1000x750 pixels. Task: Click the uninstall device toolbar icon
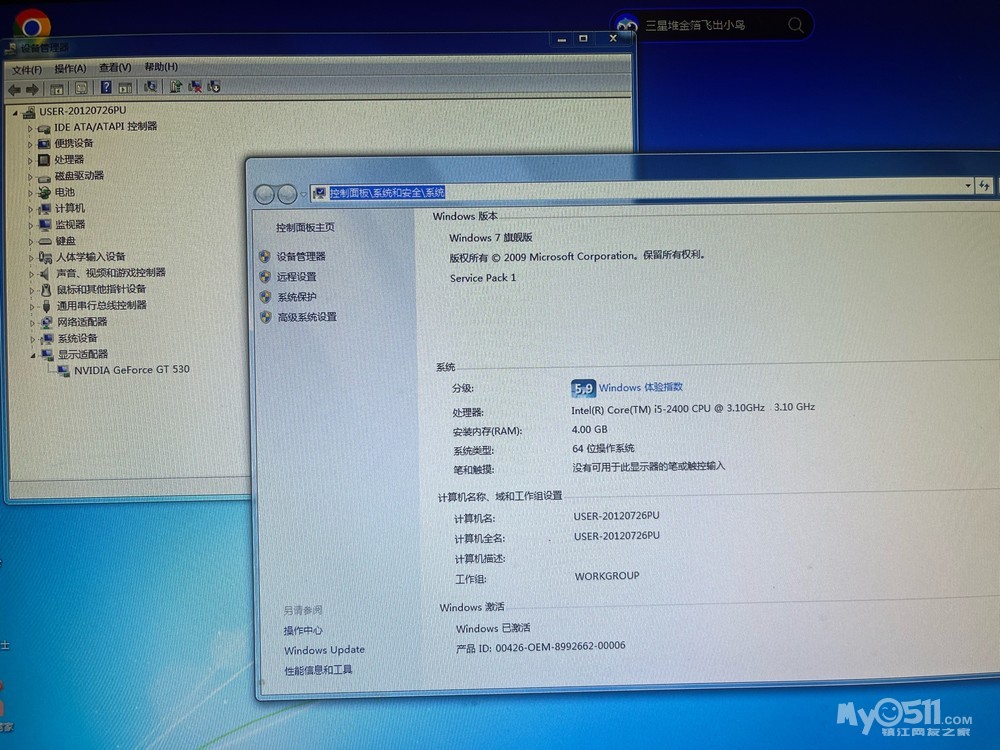[195, 88]
